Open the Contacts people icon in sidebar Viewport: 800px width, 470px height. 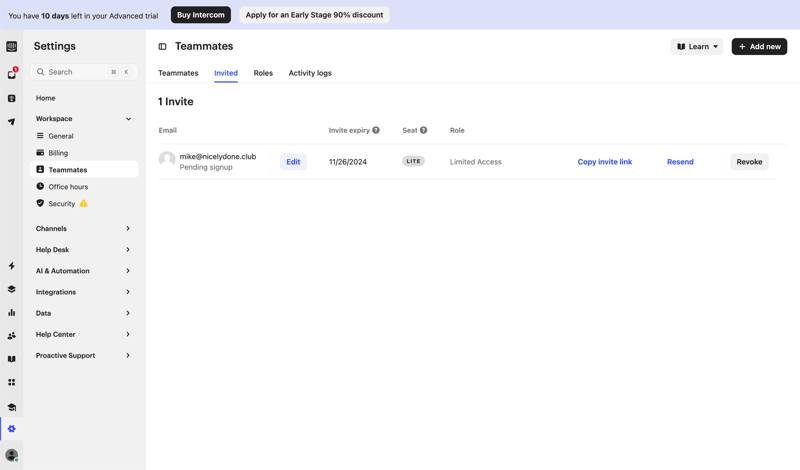tap(12, 336)
